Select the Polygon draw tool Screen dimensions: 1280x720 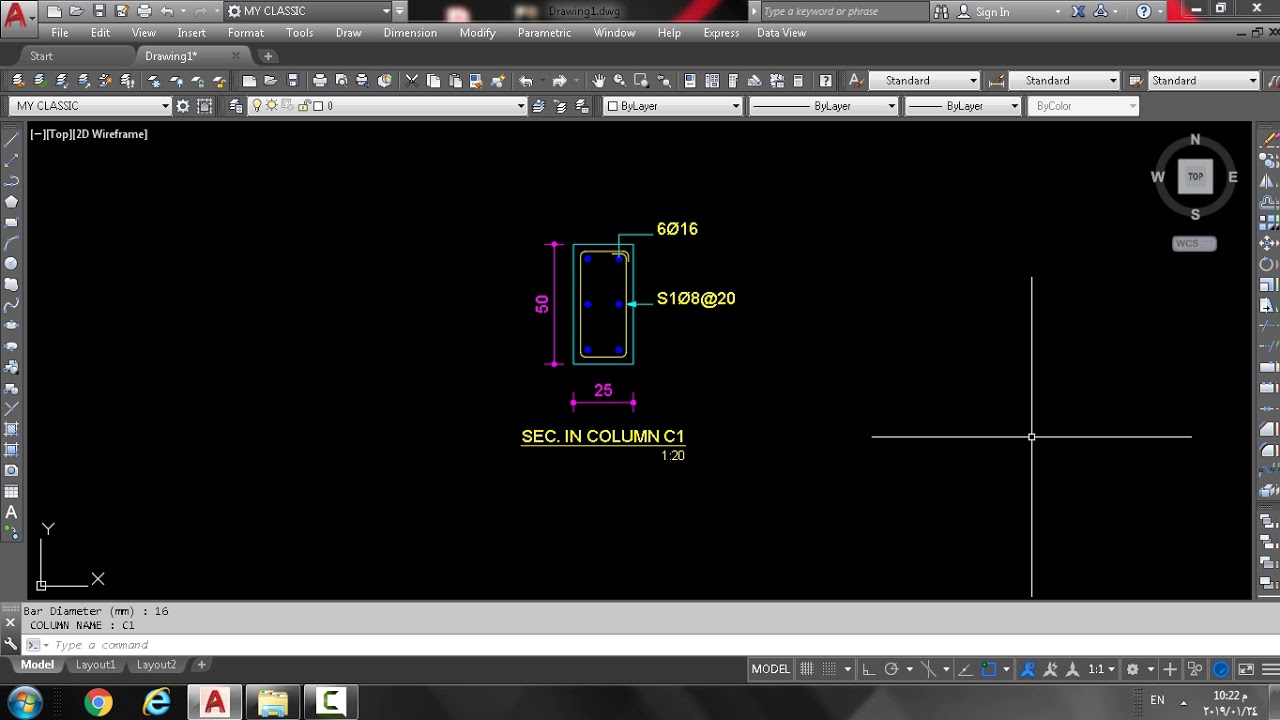[x=12, y=201]
